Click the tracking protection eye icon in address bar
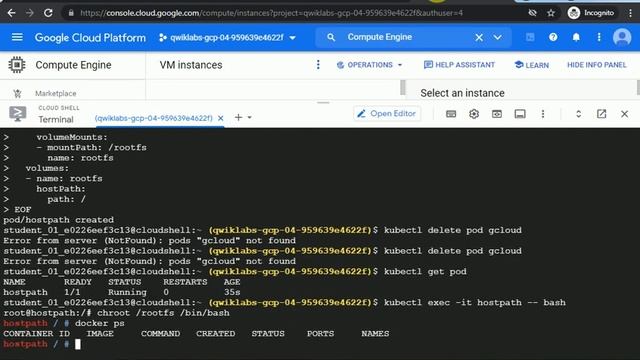This screenshot has width=640, height=360. (532, 13)
